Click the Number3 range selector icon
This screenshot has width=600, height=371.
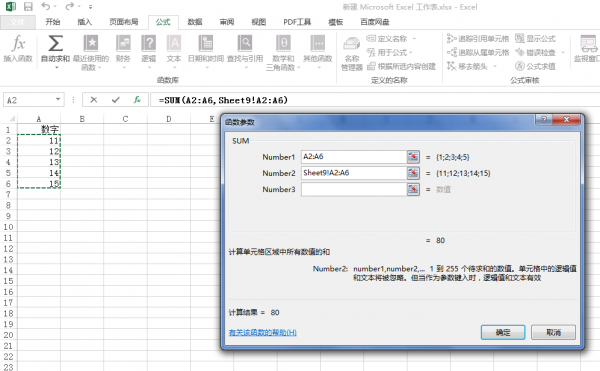[x=413, y=189]
